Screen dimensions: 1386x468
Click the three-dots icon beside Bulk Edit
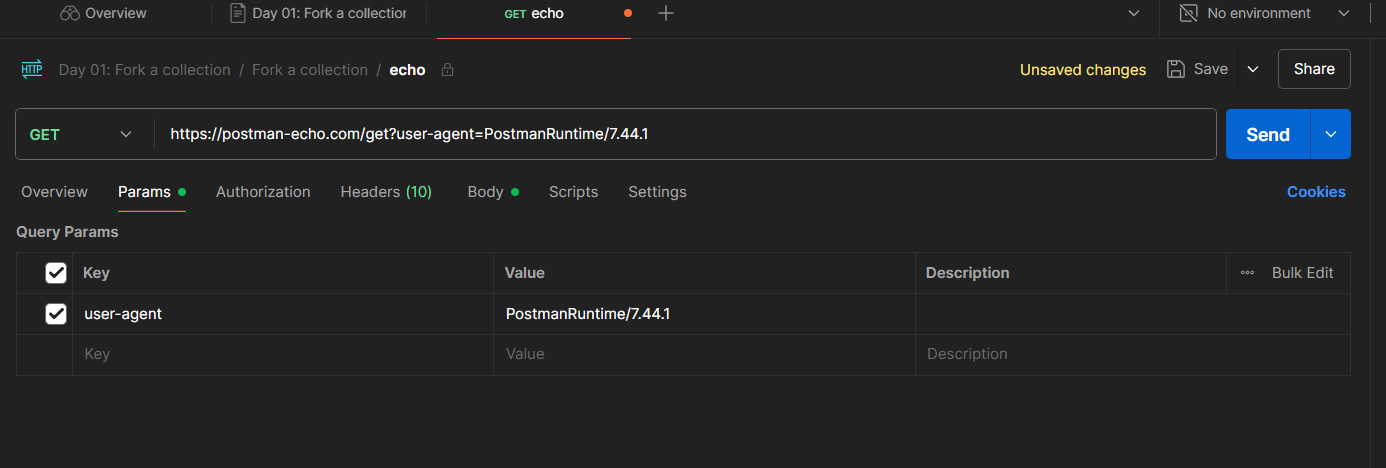pos(1247,273)
